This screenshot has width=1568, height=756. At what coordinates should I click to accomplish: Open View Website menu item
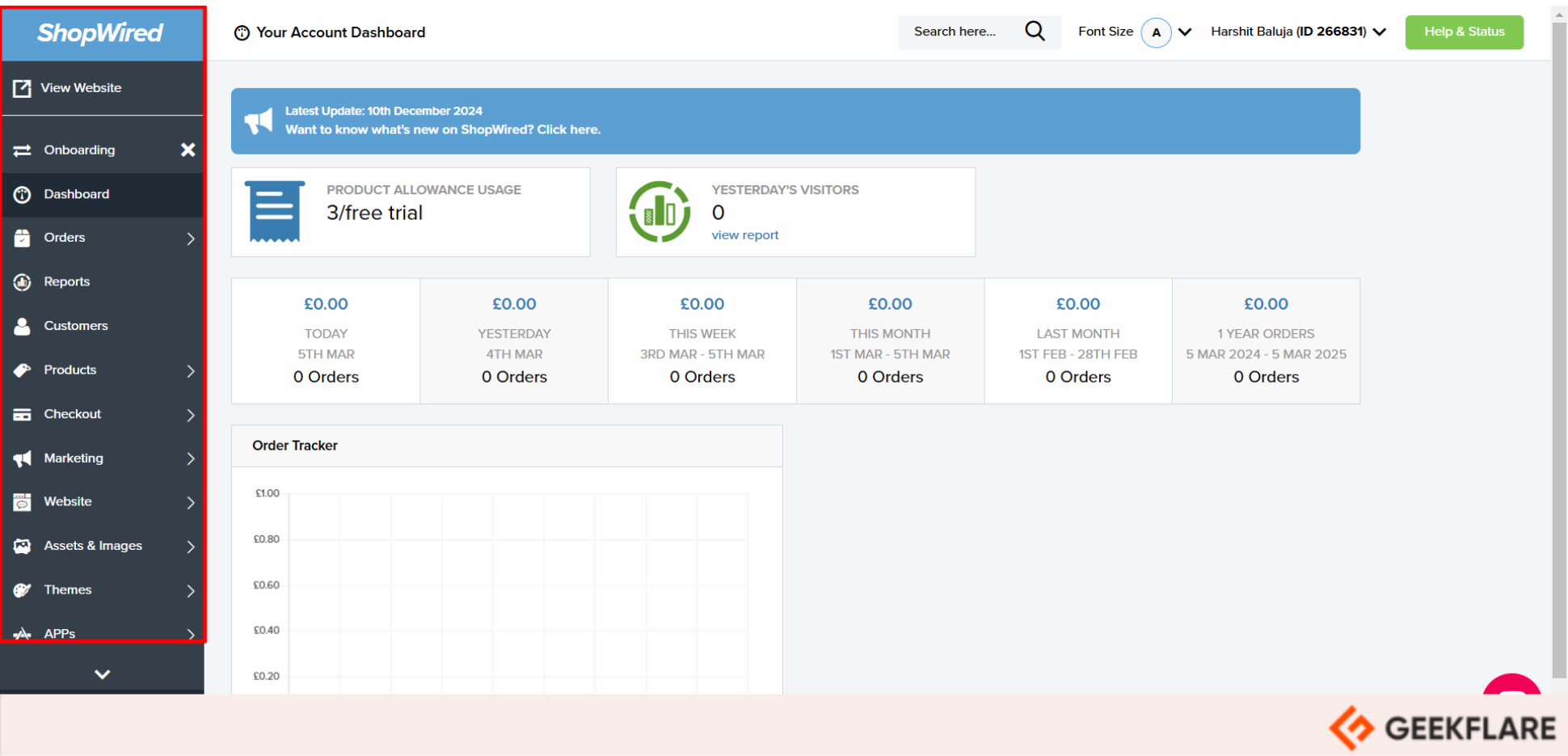pyautogui.click(x=102, y=88)
